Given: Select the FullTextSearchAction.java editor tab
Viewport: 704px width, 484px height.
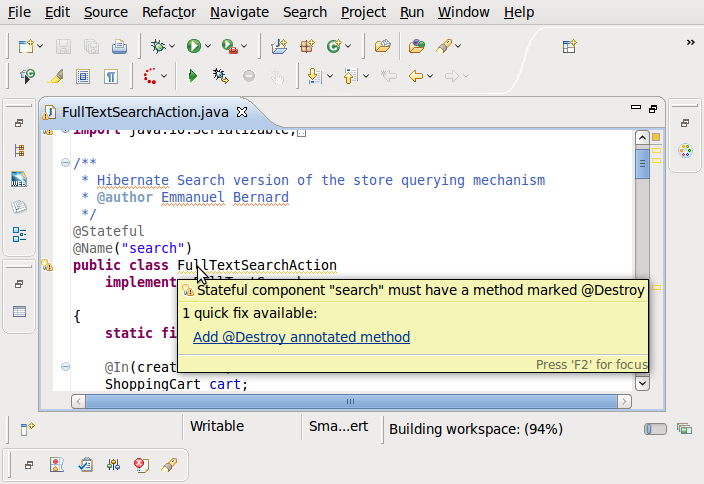Looking at the screenshot, I should click(145, 111).
